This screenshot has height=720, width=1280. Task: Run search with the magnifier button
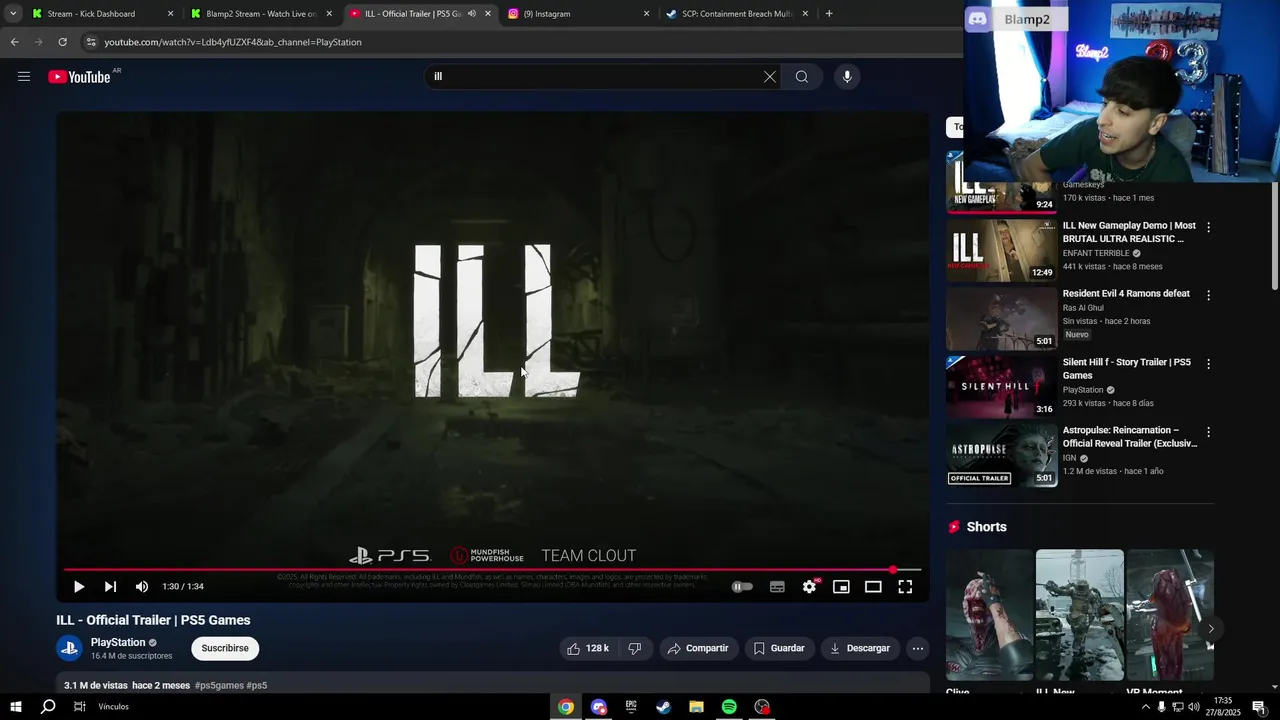click(x=802, y=77)
